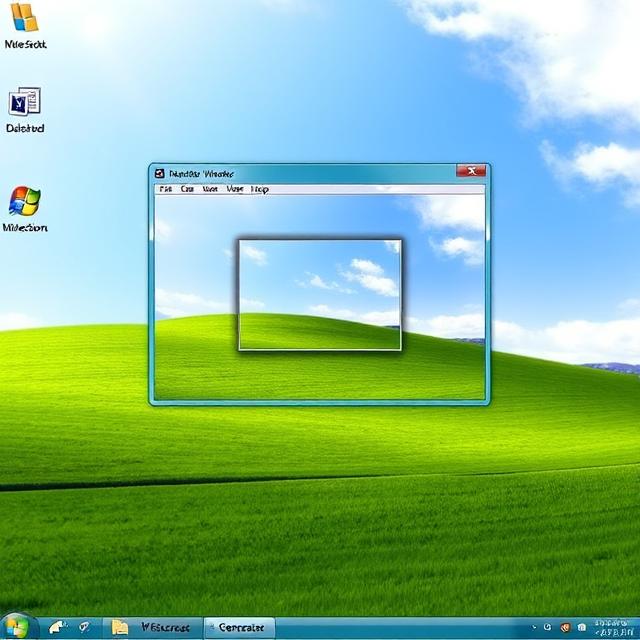Select the Windows flag desktop icon
This screenshot has height=640, width=640.
24,201
